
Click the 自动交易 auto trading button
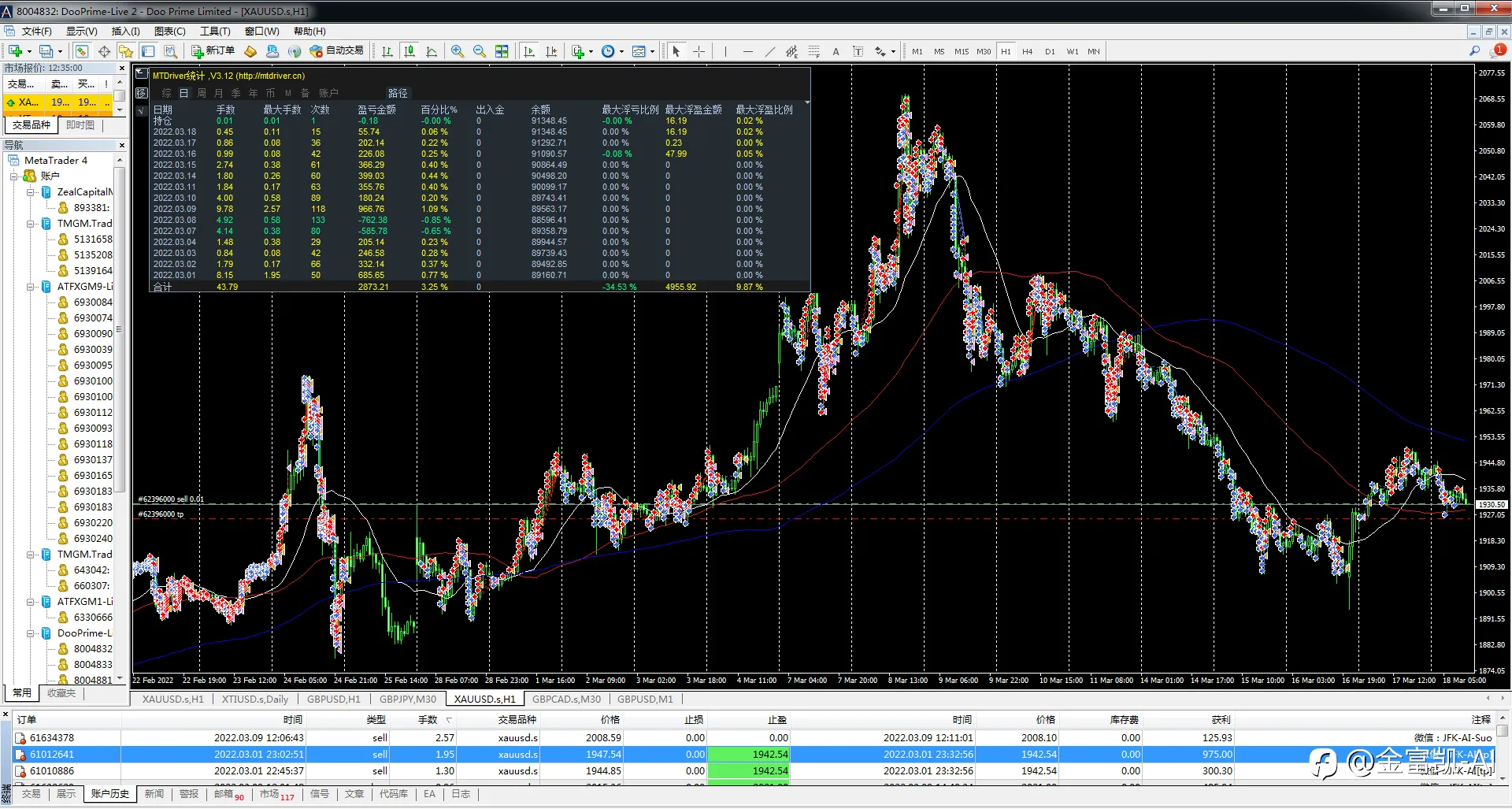(x=337, y=51)
